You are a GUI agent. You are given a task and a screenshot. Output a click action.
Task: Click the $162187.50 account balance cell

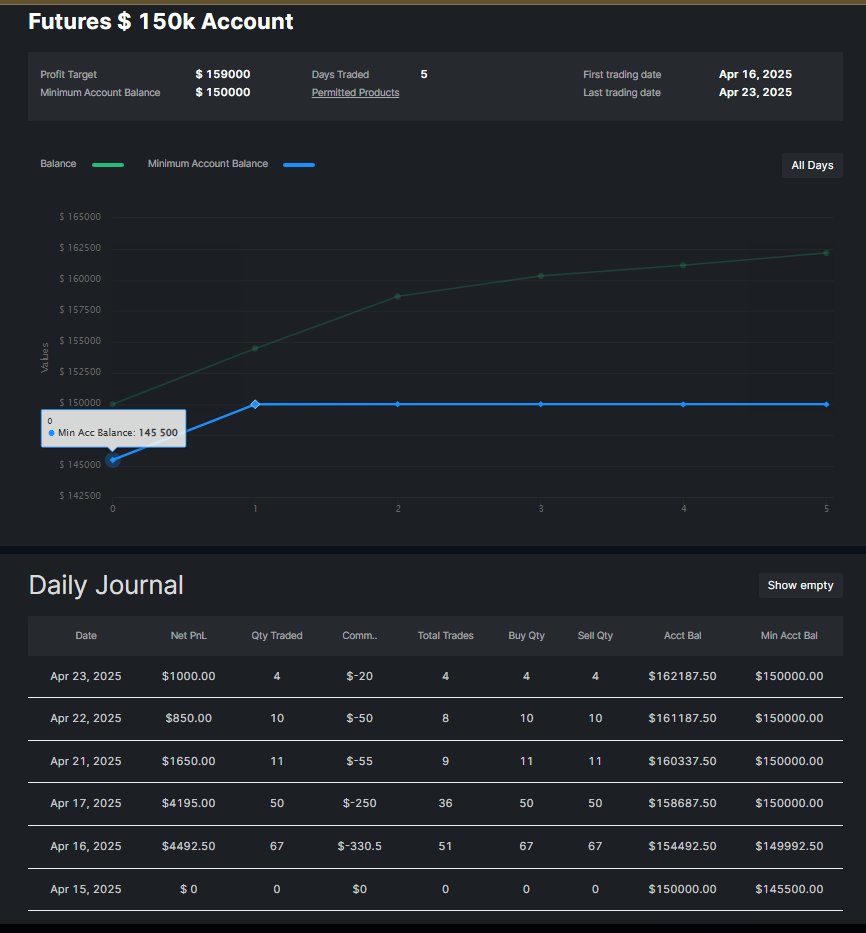click(x=683, y=676)
